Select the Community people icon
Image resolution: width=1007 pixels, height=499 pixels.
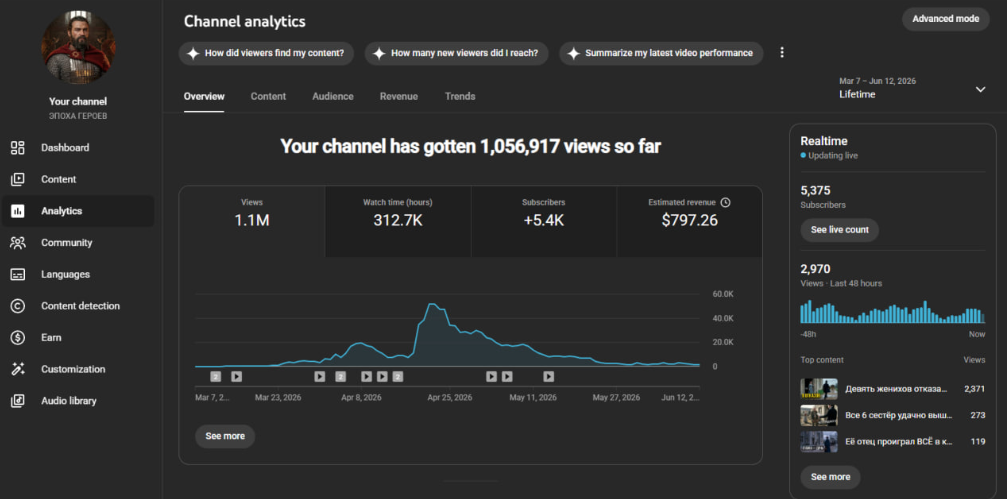tap(17, 243)
